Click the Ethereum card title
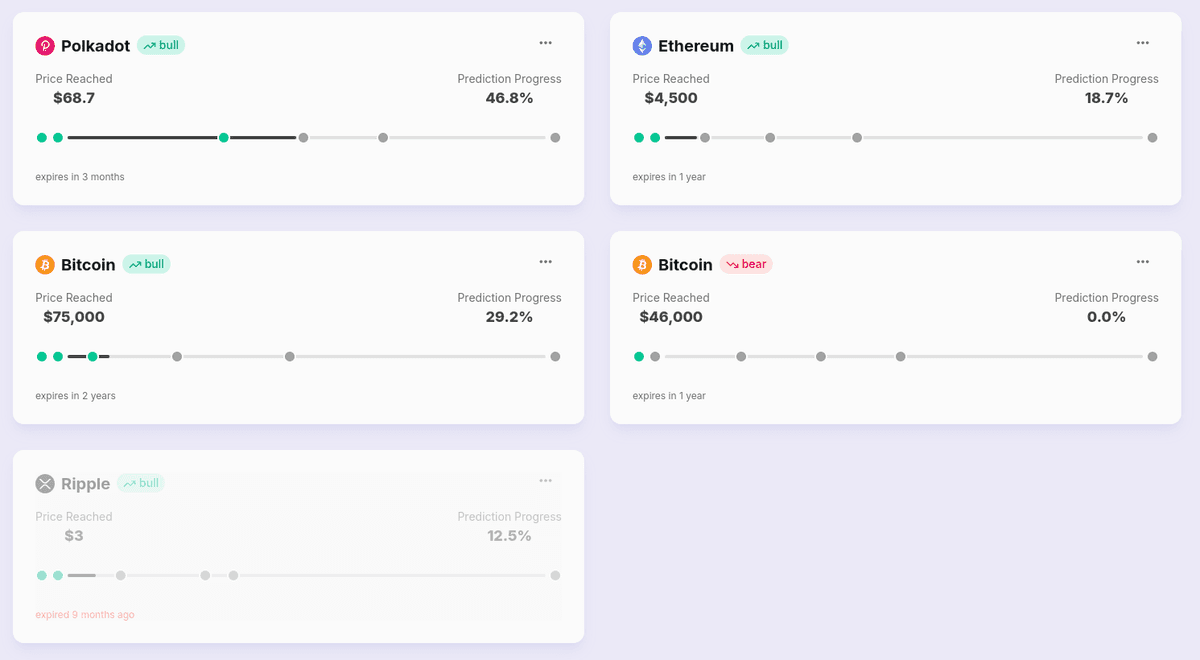Viewport: 1200px width, 660px height. [696, 46]
